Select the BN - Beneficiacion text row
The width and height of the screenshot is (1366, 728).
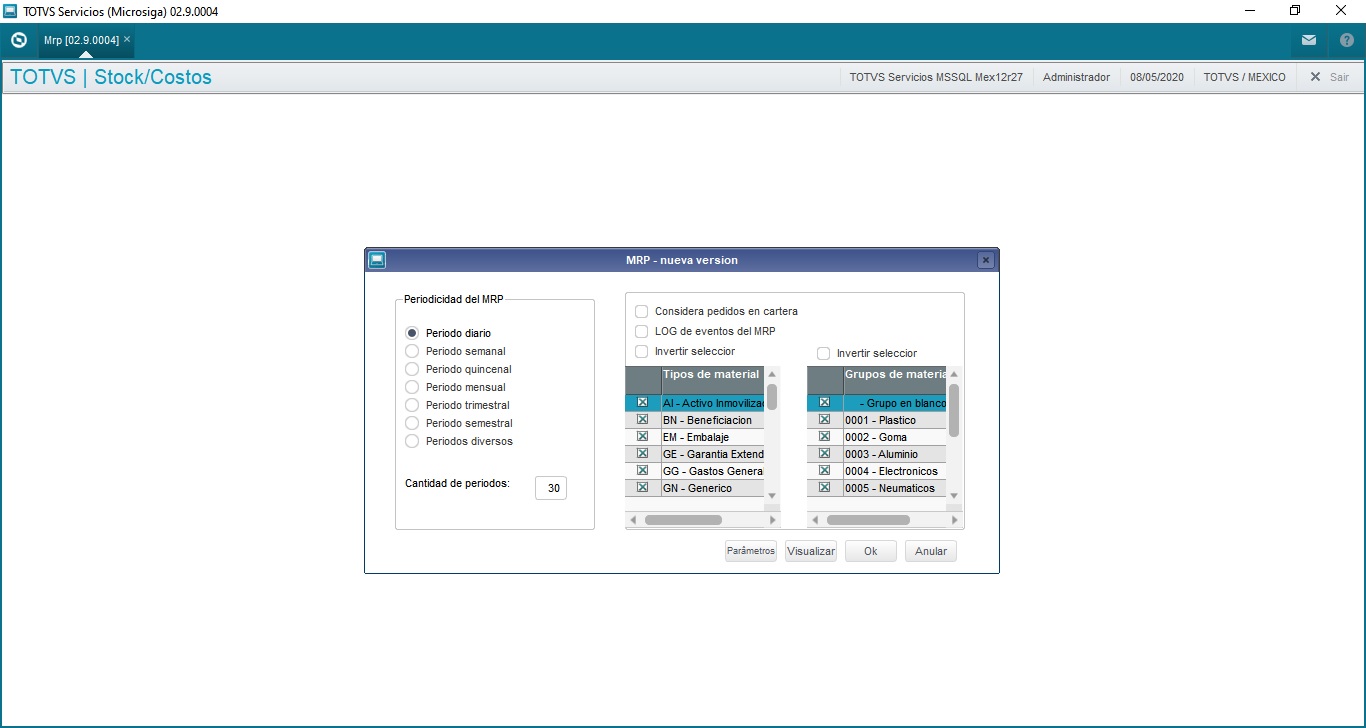[712, 420]
